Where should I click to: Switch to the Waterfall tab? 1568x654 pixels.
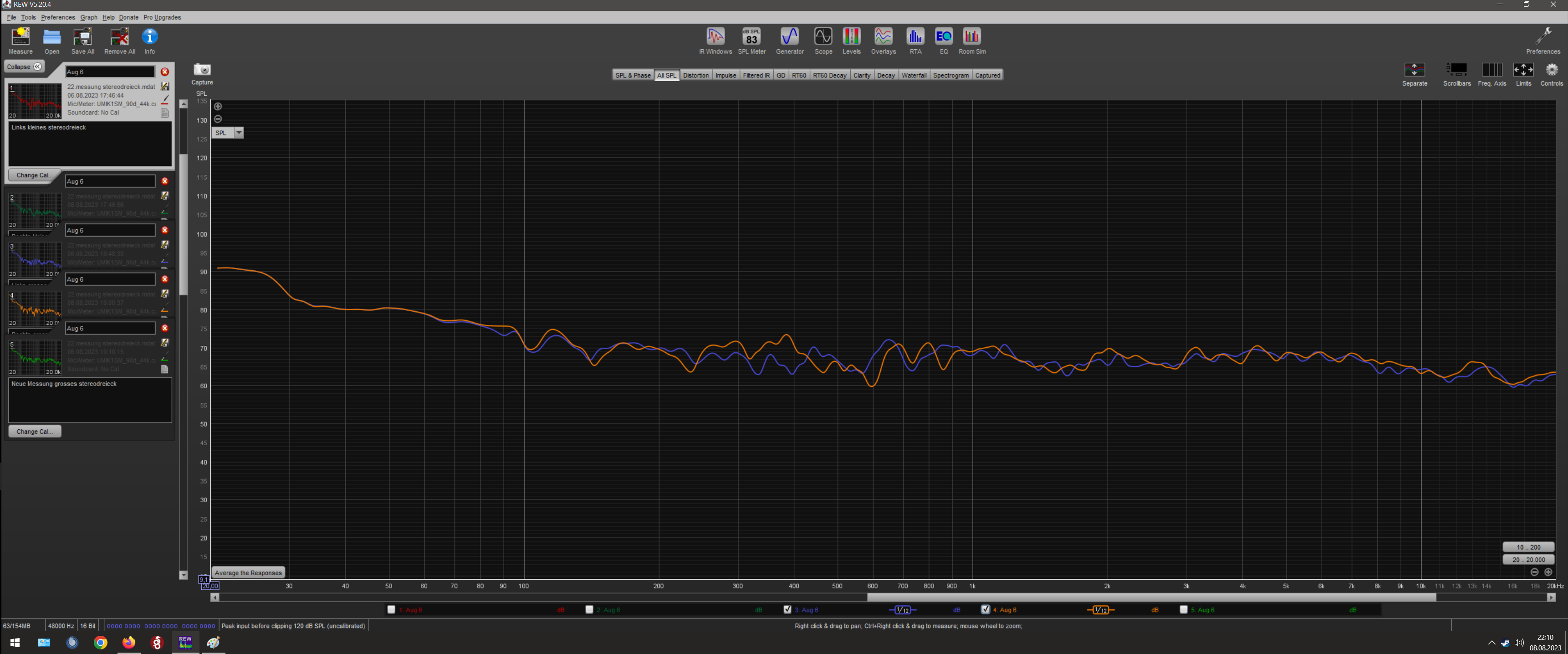pyautogui.click(x=914, y=76)
